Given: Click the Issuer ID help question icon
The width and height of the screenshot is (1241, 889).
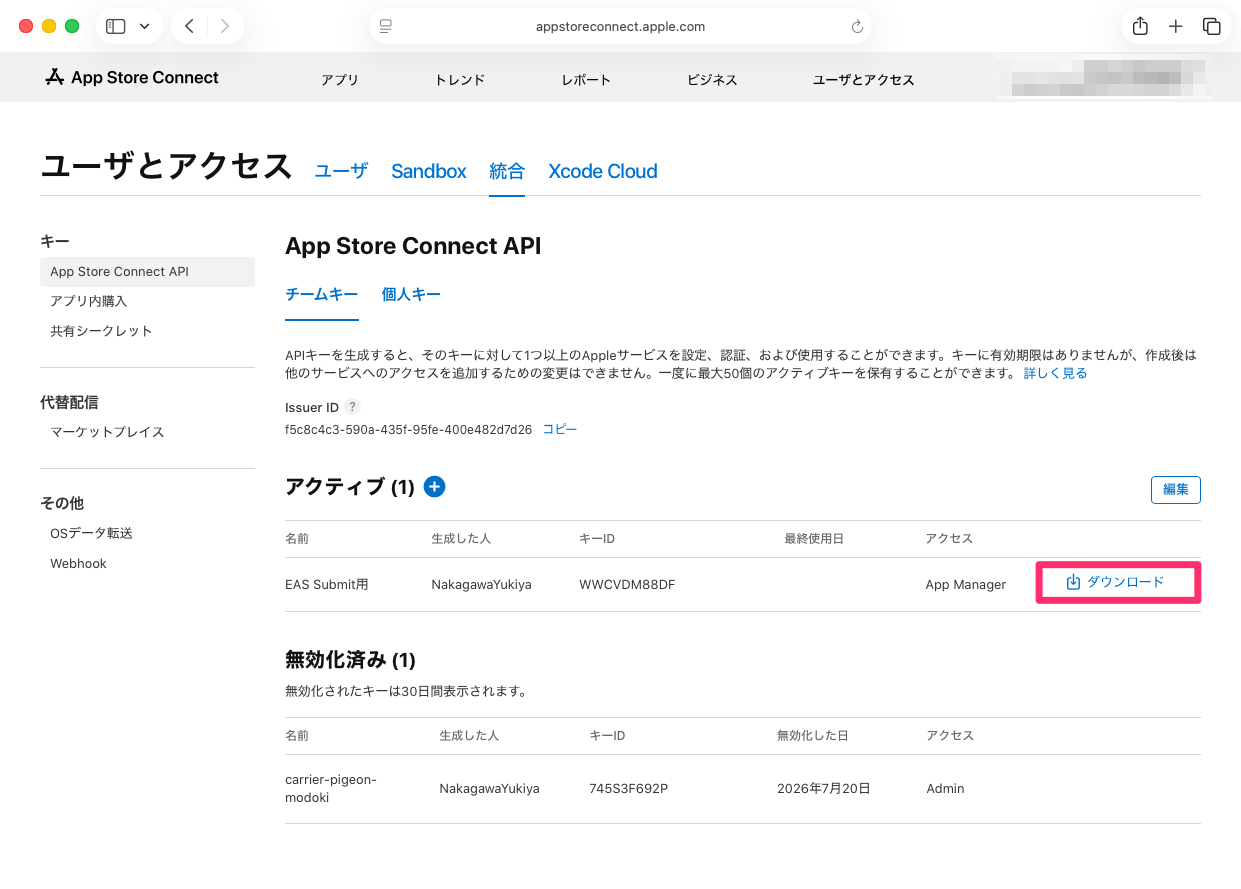Looking at the screenshot, I should 352,407.
